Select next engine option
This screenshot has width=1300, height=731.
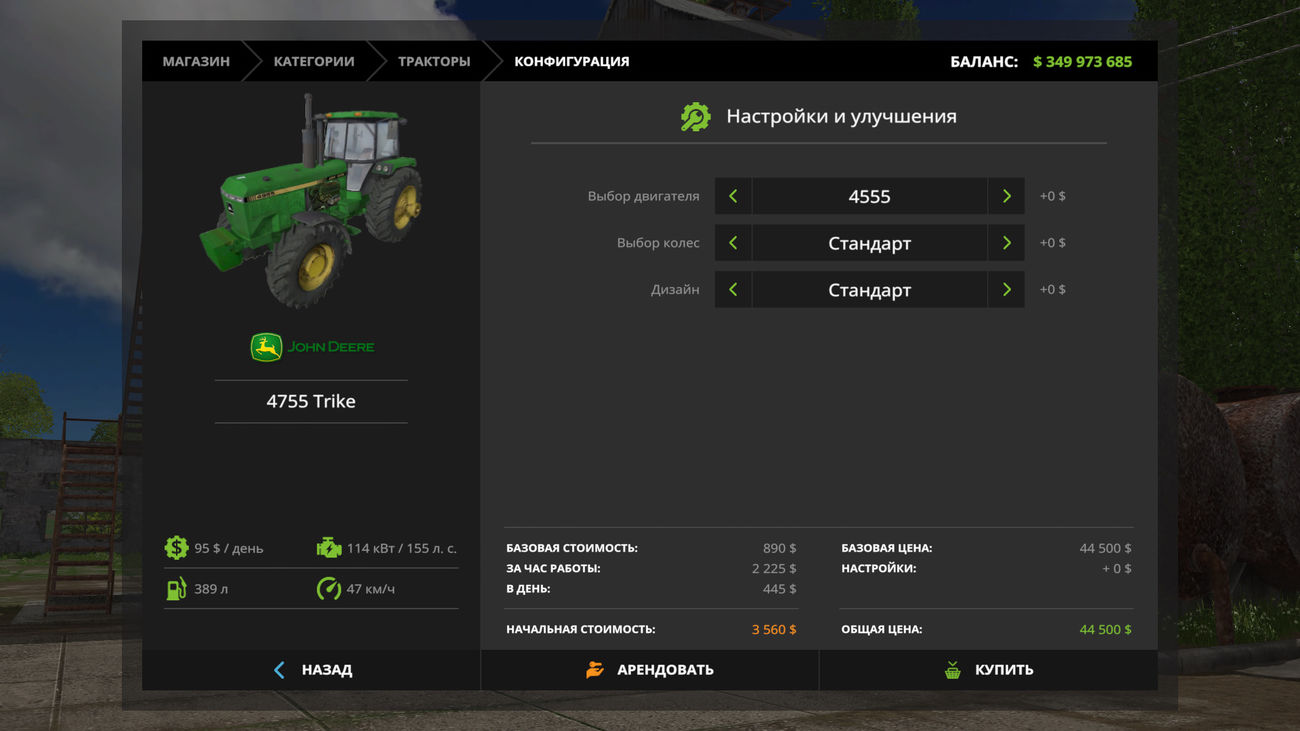pyautogui.click(x=1006, y=196)
